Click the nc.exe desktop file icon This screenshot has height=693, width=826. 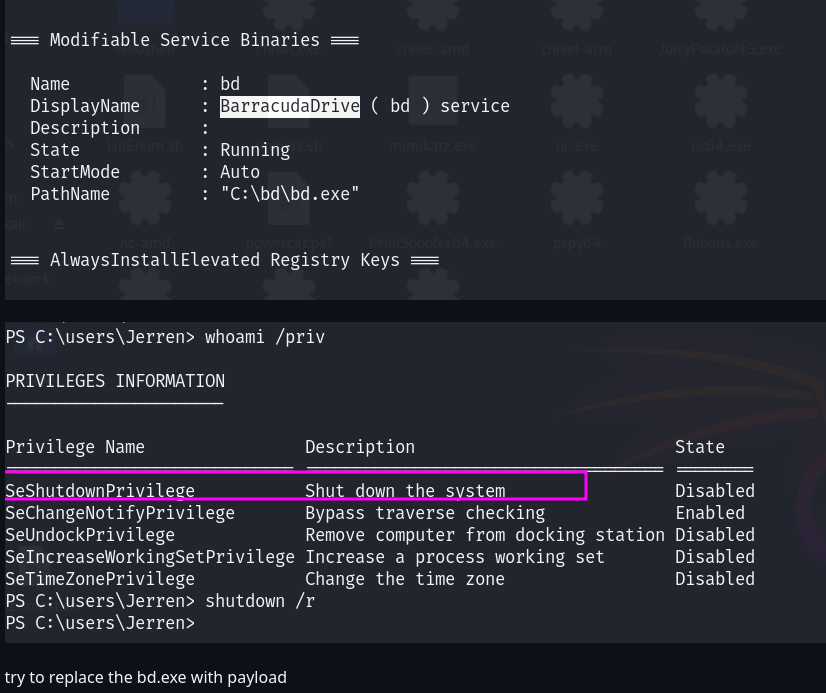click(x=577, y=116)
